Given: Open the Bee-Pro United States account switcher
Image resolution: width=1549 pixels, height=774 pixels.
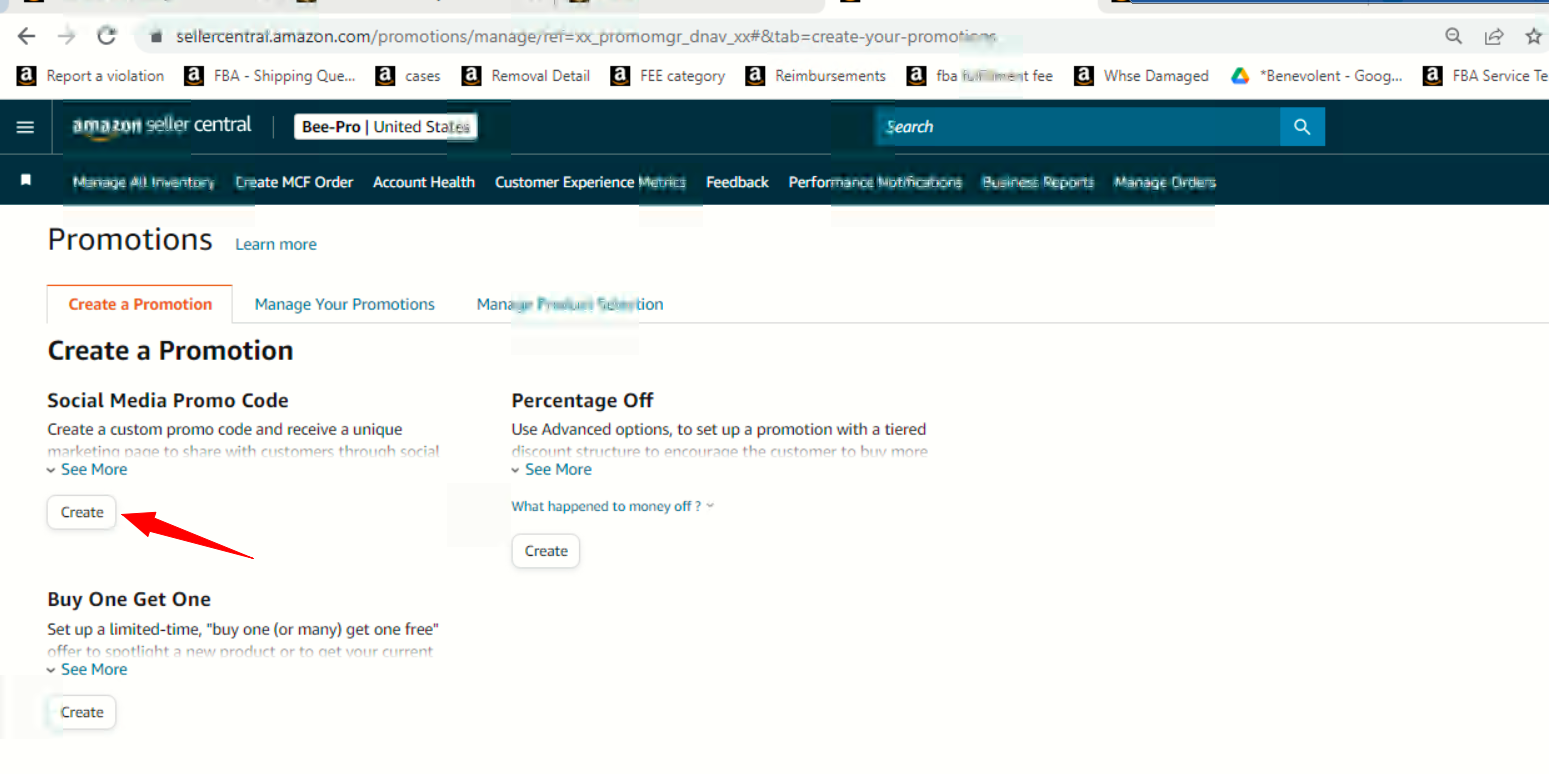Looking at the screenshot, I should 385,127.
